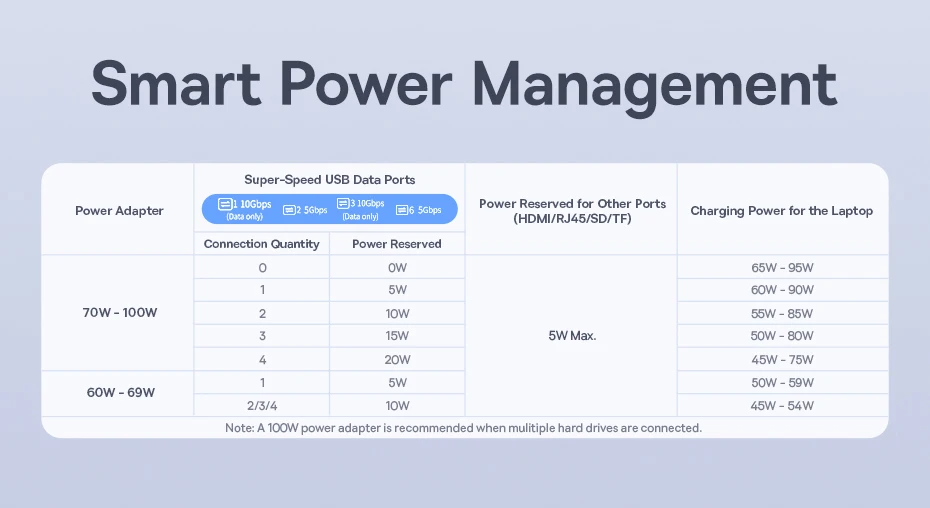The image size is (930, 508).
Task: Select the Connection Quantity subheader
Action: point(261,244)
